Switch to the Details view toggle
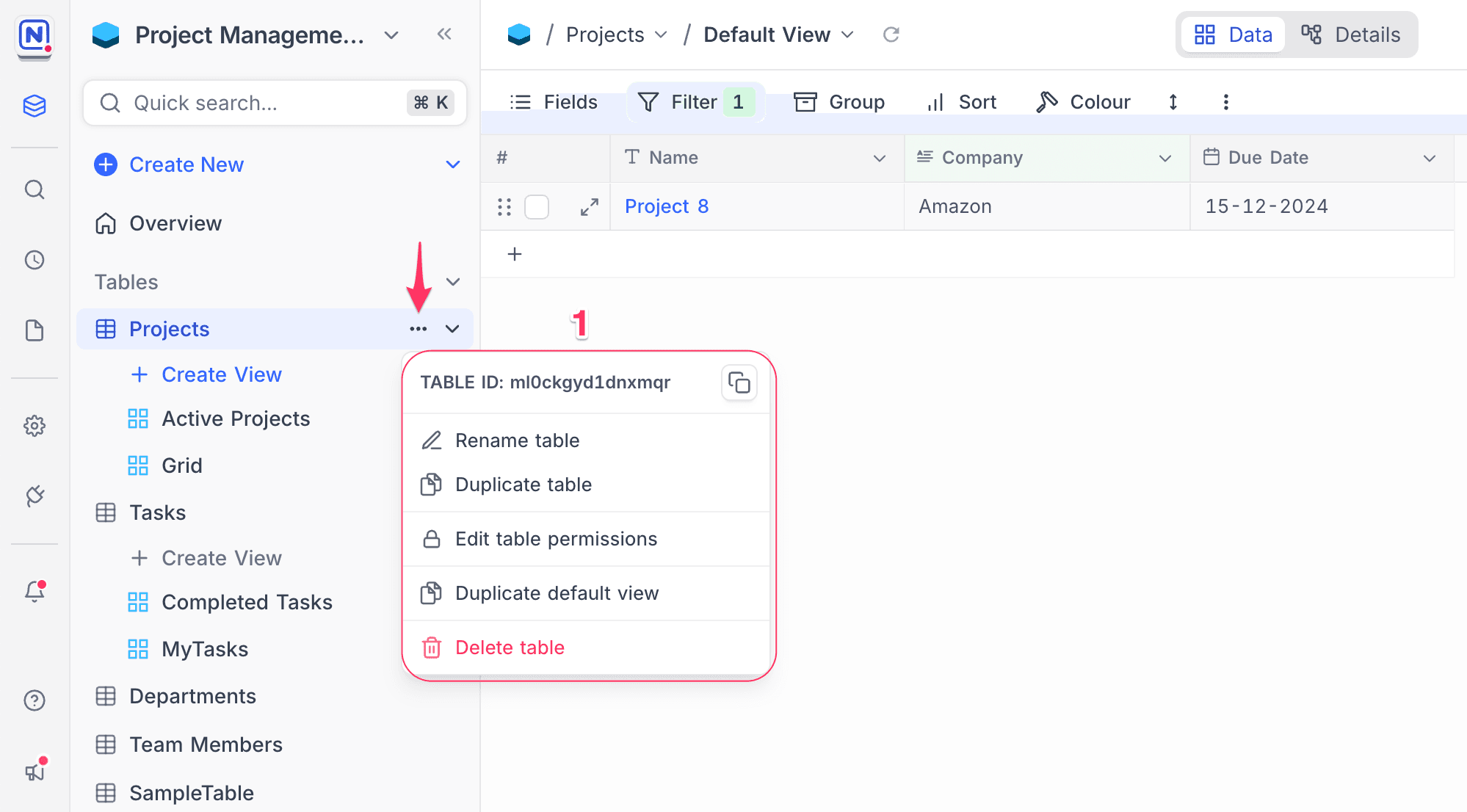 pyautogui.click(x=1351, y=35)
